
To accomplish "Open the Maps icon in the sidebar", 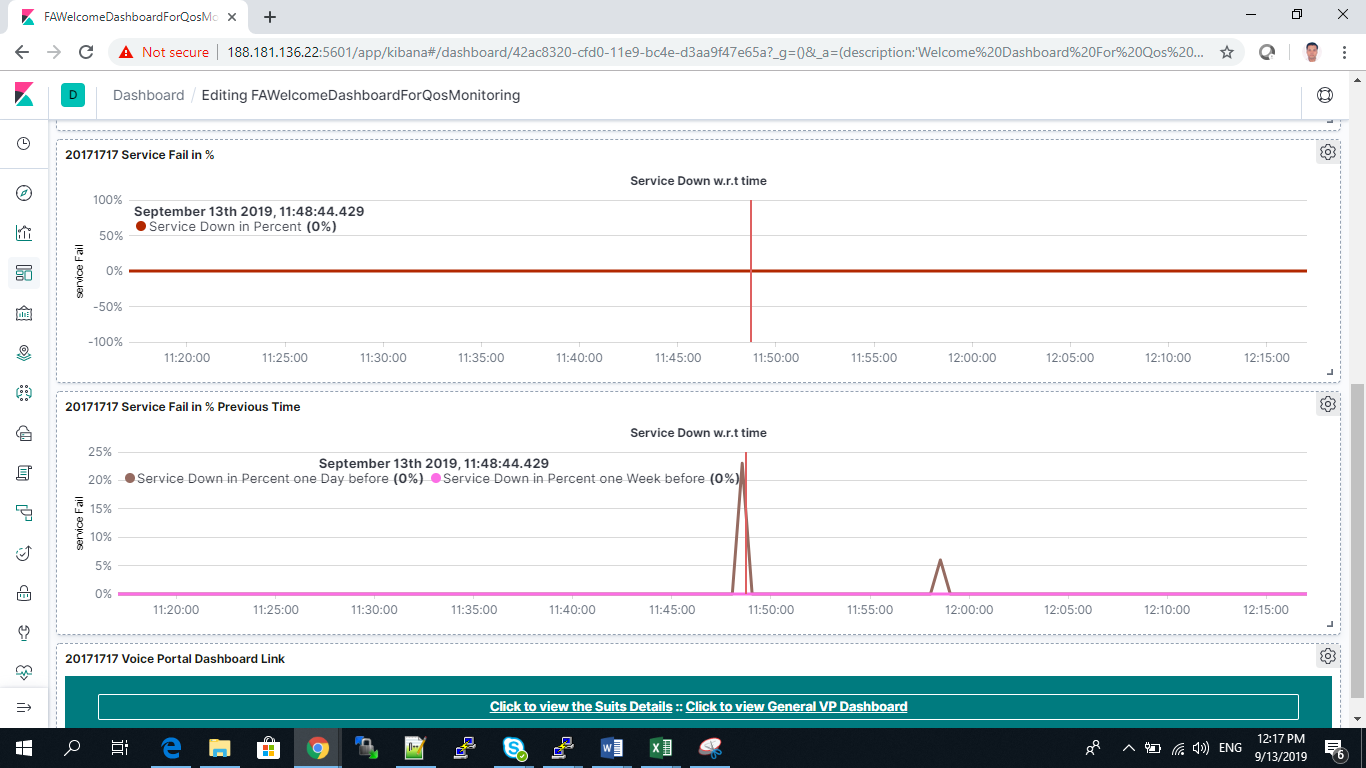I will [x=23, y=352].
